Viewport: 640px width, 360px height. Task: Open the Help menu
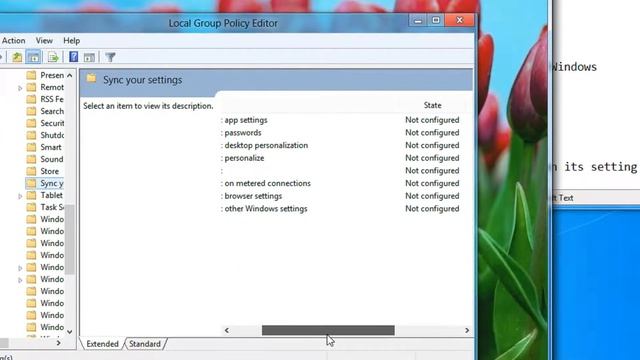[71, 40]
